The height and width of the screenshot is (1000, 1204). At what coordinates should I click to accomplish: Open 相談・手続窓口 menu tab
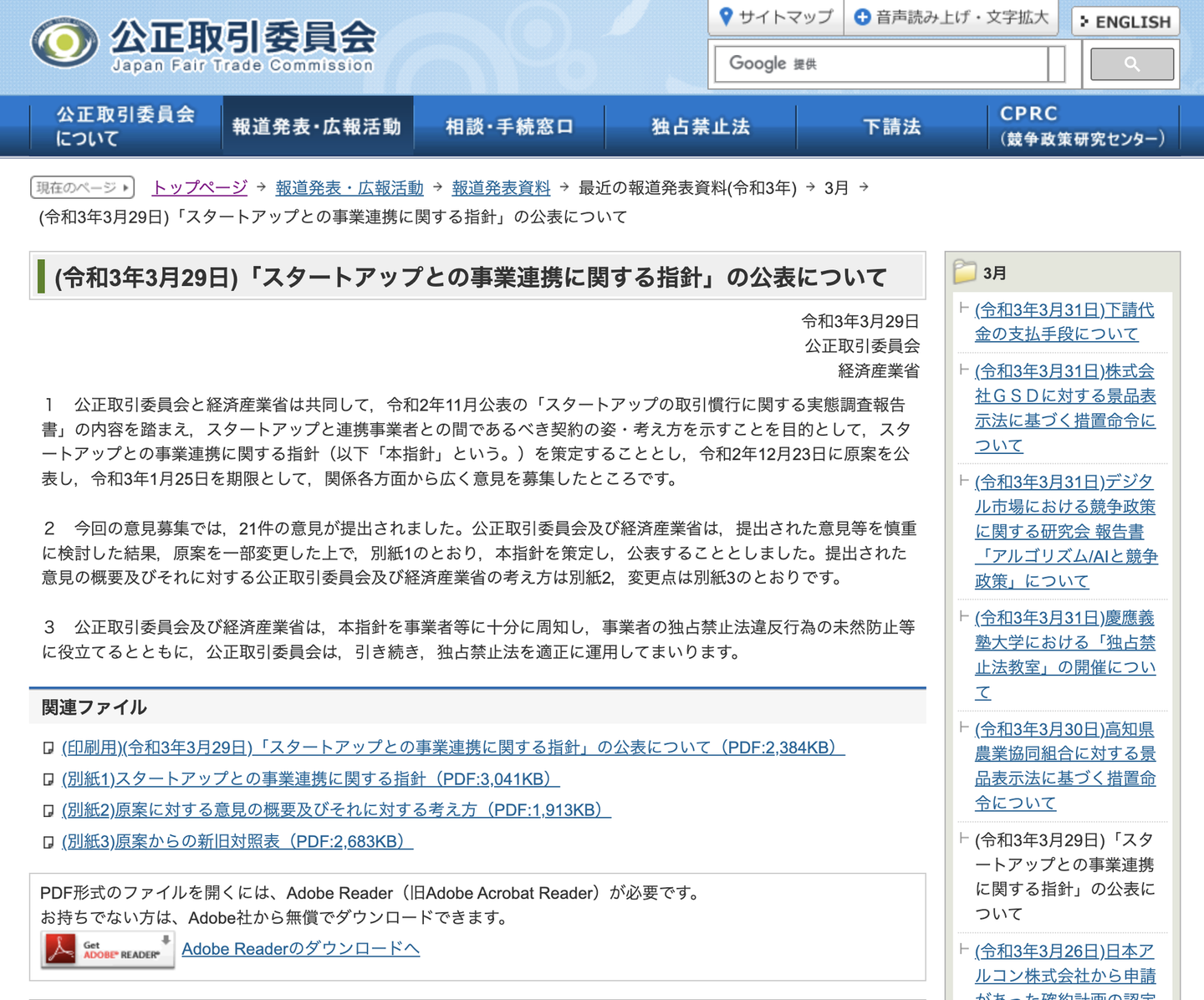pyautogui.click(x=509, y=126)
